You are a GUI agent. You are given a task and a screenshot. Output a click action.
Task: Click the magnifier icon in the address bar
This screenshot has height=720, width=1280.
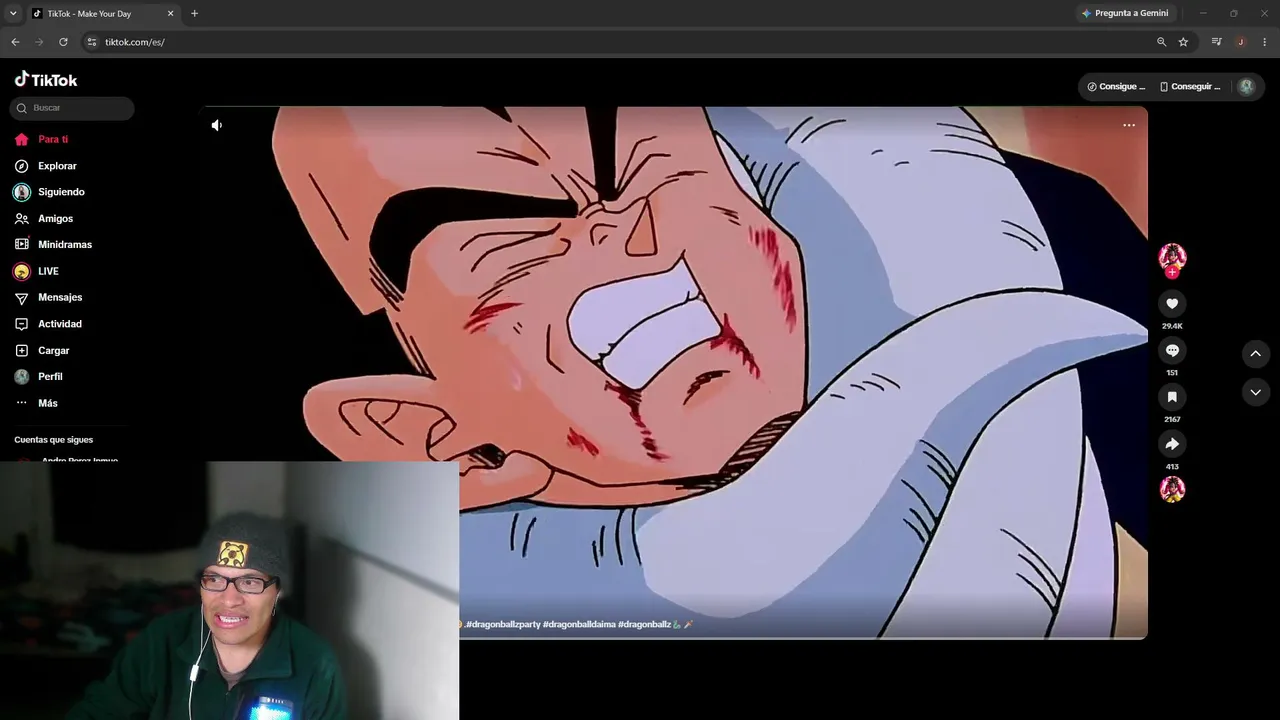[x=1161, y=42]
